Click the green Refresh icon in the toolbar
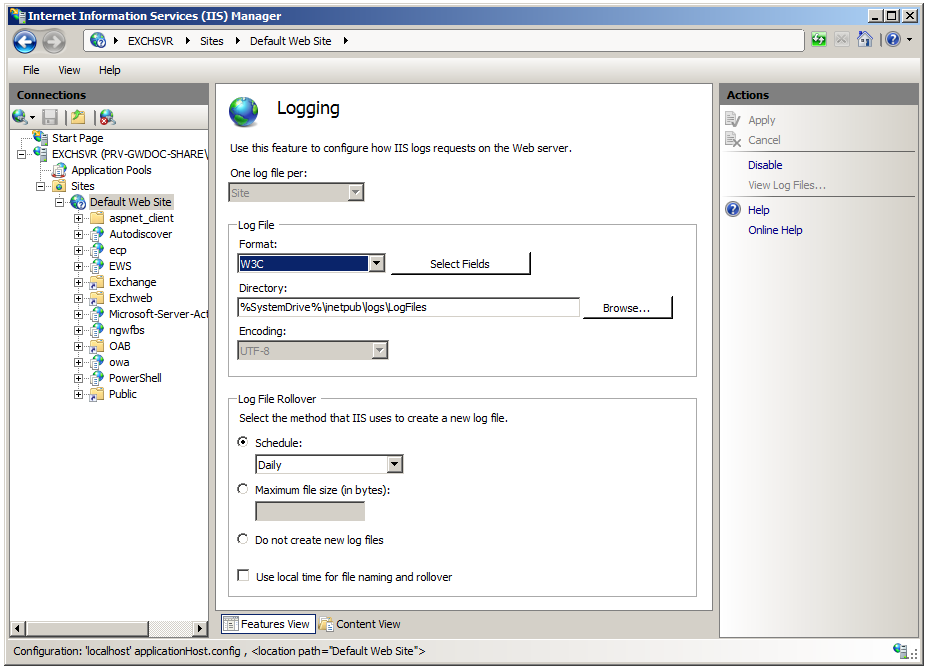927x669 pixels. coord(818,38)
